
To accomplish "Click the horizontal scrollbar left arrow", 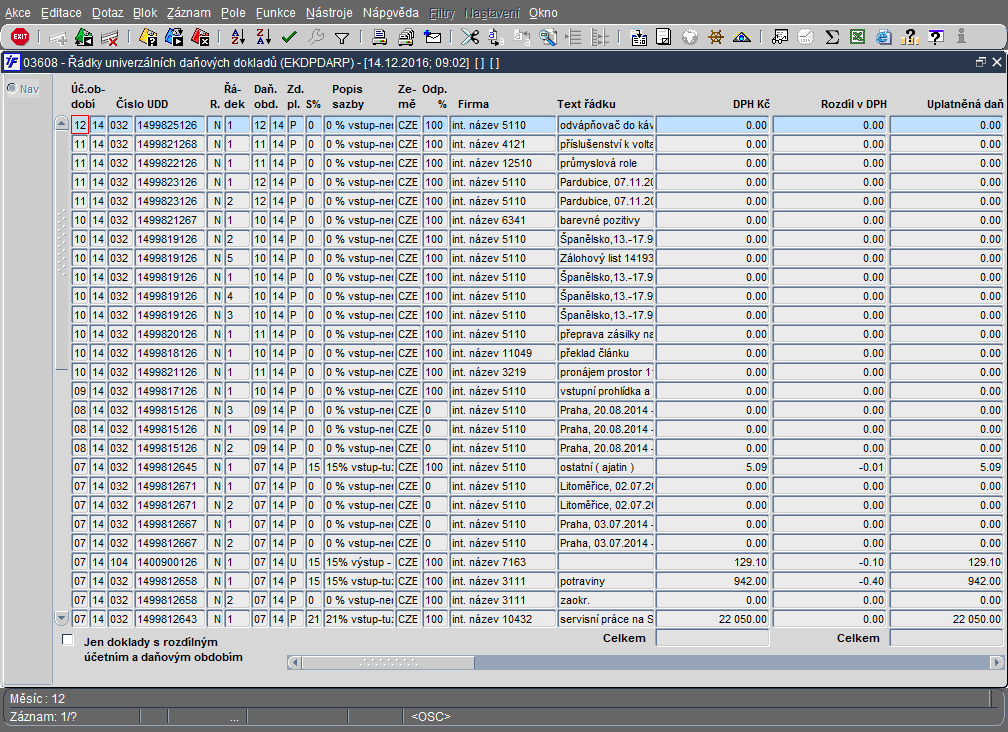I will point(294,662).
